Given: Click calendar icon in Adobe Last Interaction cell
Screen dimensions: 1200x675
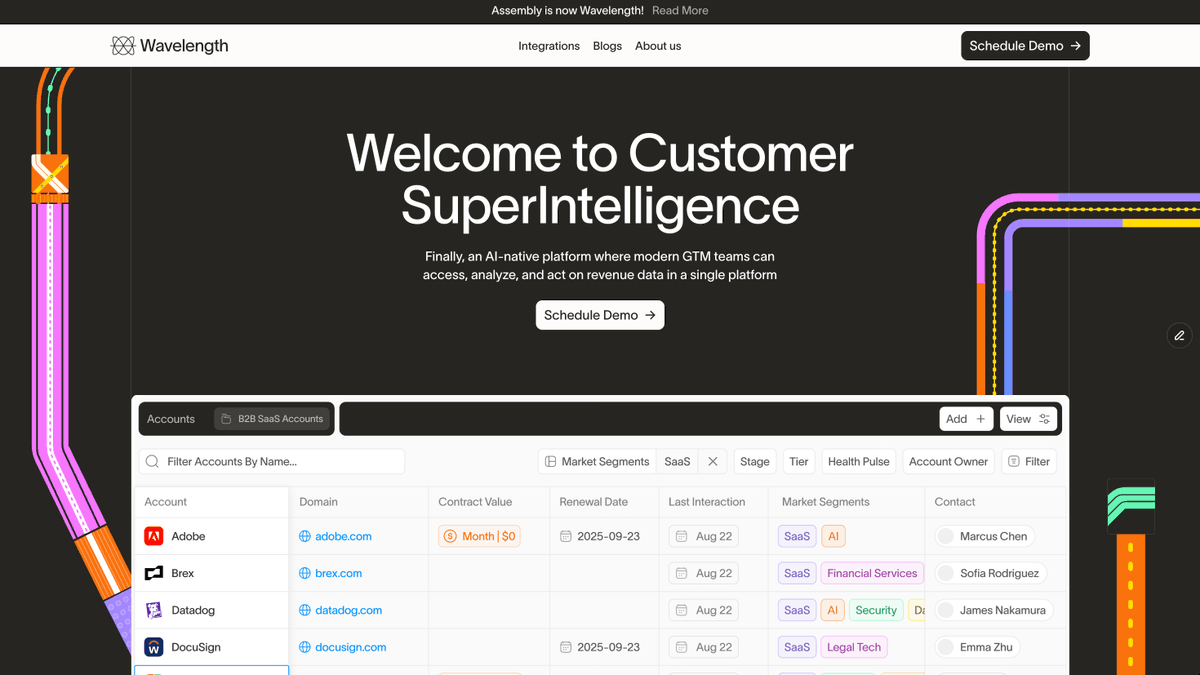Looking at the screenshot, I should coord(681,537).
